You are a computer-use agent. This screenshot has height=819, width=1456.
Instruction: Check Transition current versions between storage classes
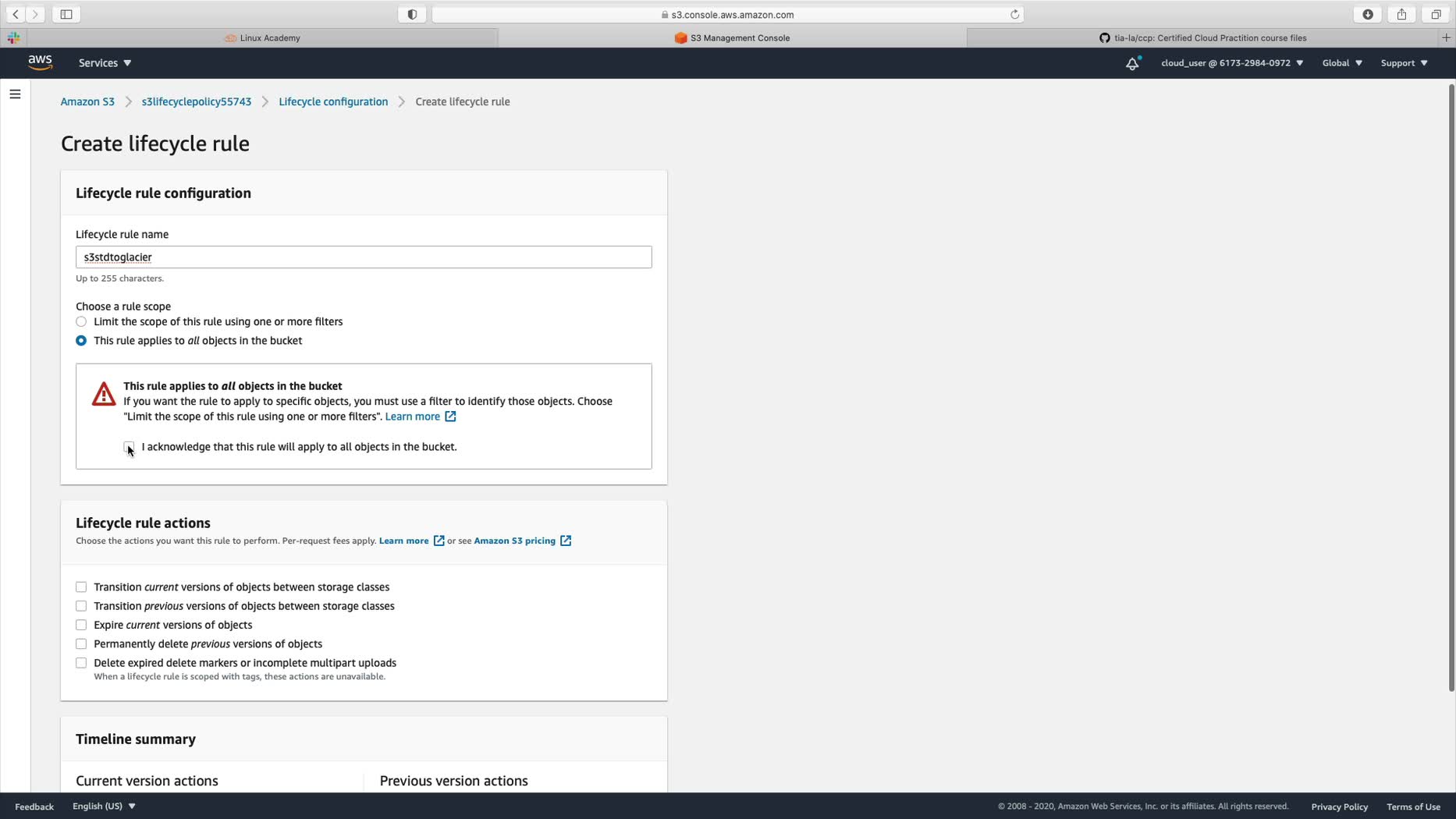click(x=81, y=587)
